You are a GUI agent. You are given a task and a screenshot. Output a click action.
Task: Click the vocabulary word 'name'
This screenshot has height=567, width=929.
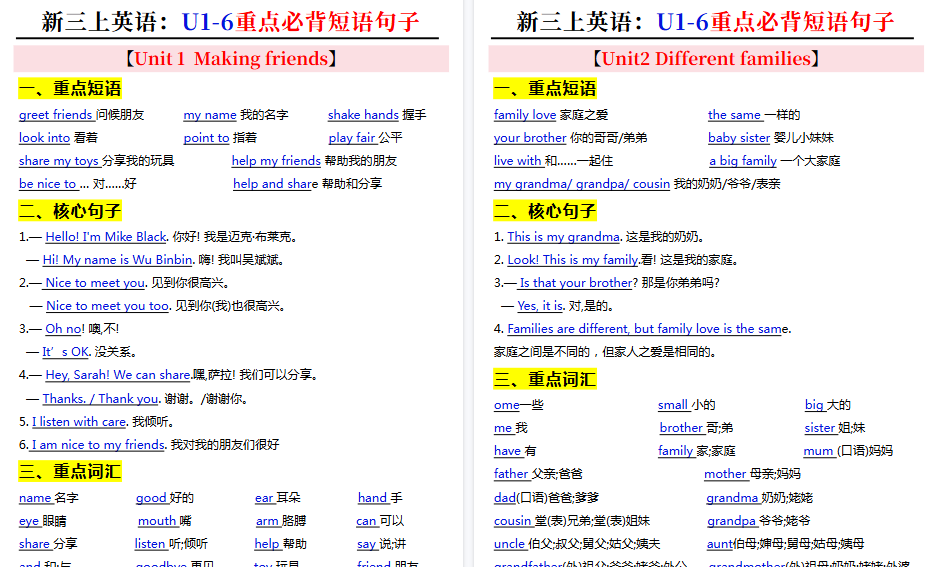(35, 498)
